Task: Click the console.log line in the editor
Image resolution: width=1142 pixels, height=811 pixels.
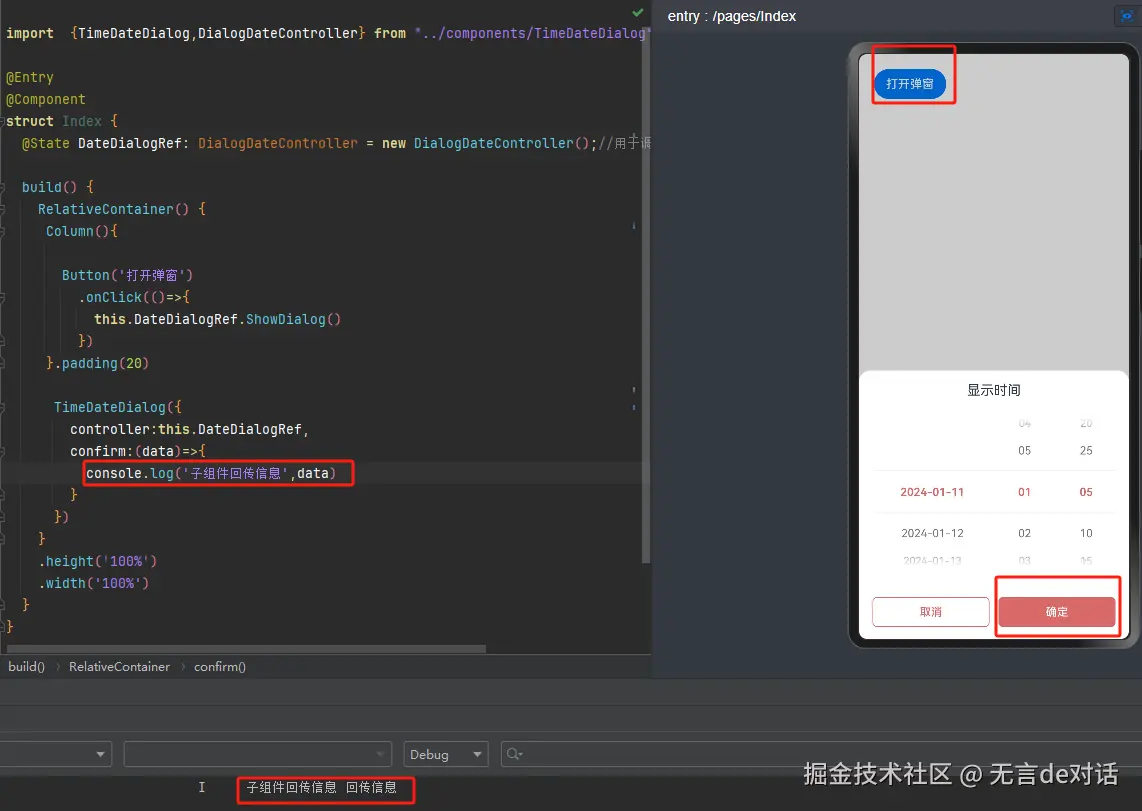Action: [x=211, y=473]
